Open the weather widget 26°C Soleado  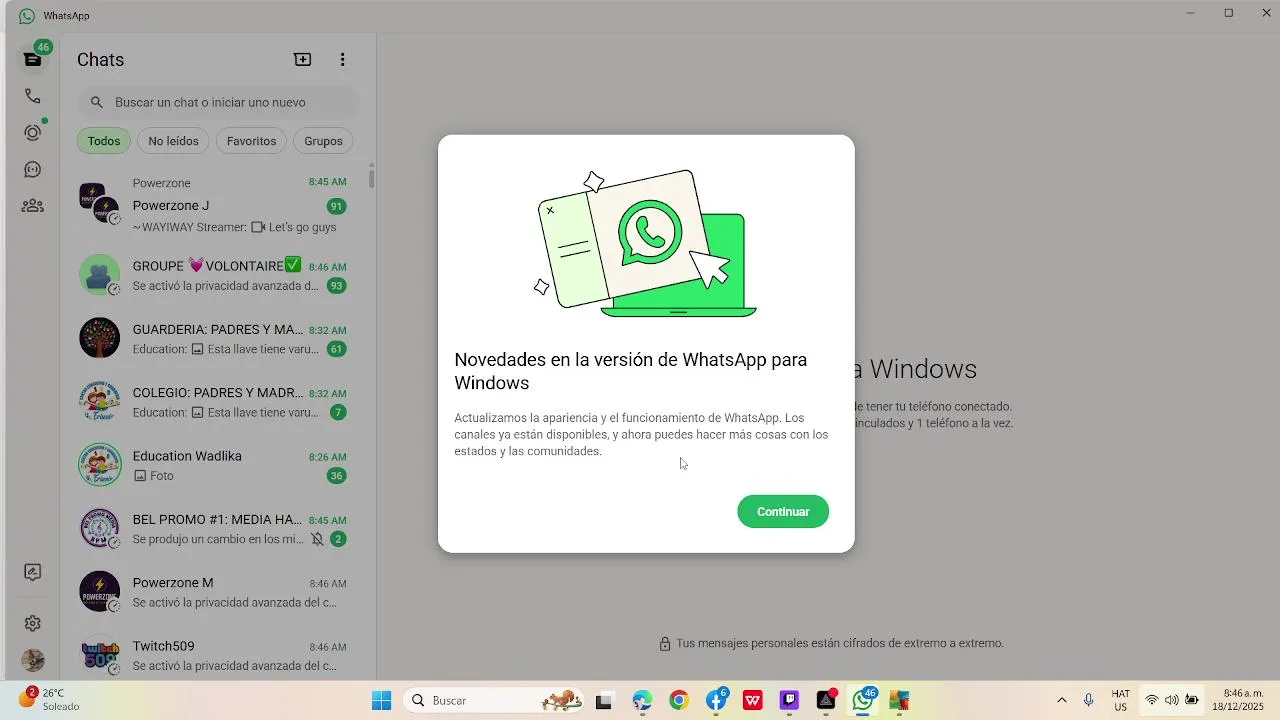[48, 699]
